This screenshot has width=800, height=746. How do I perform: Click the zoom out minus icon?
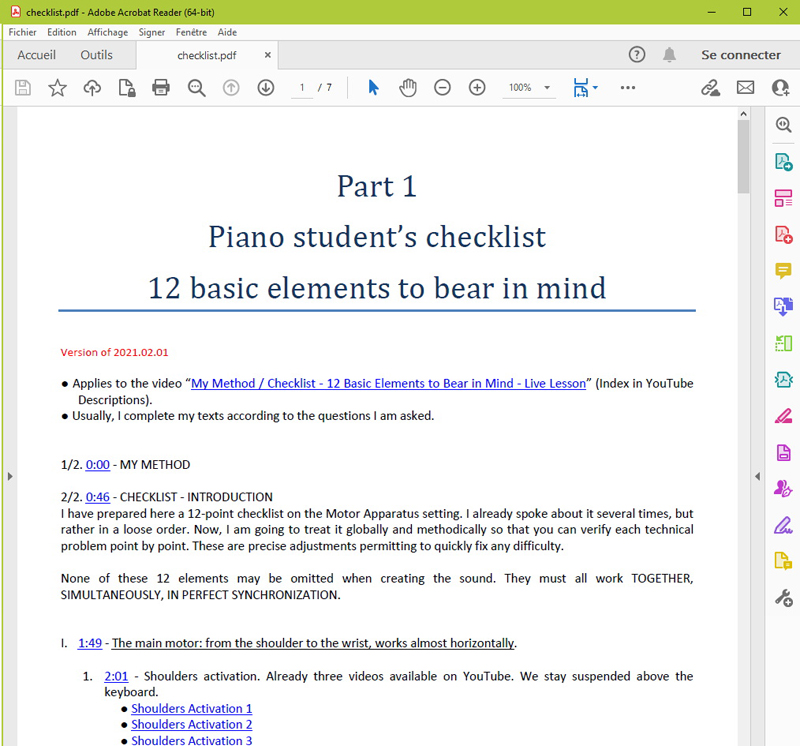click(x=442, y=88)
